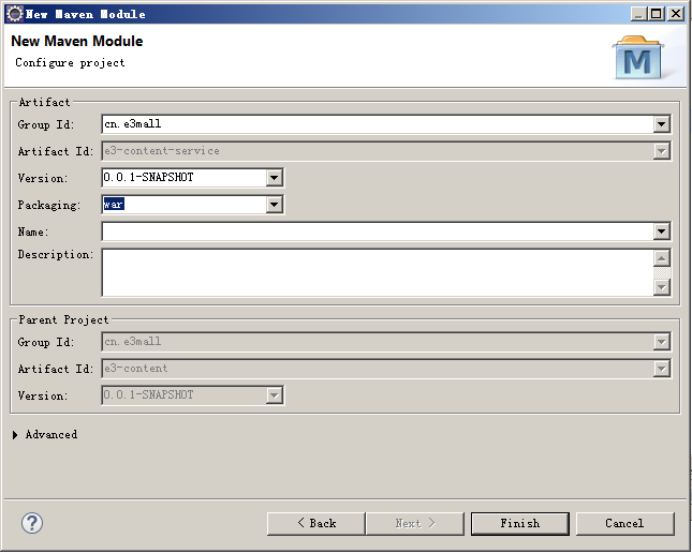
Task: Open Artifact Version dropdown arrow
Action: (x=274, y=178)
